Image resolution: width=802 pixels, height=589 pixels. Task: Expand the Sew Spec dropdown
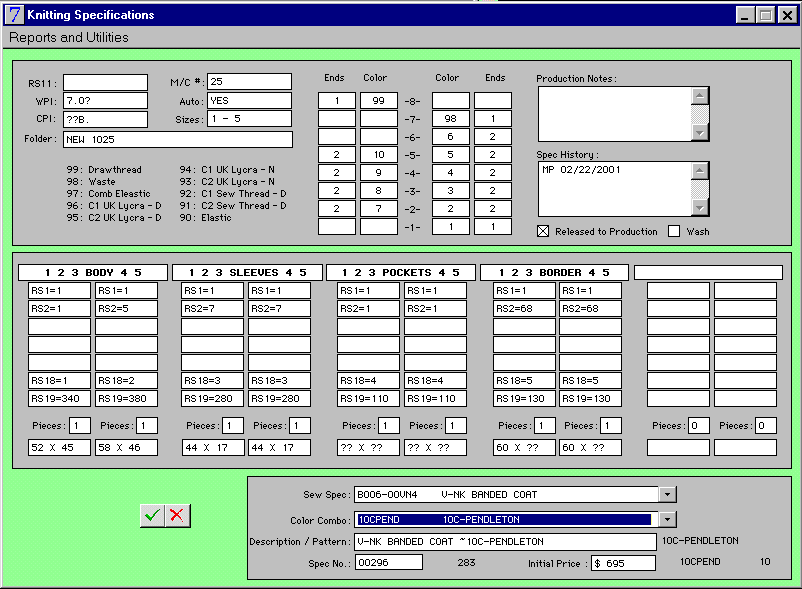click(668, 494)
